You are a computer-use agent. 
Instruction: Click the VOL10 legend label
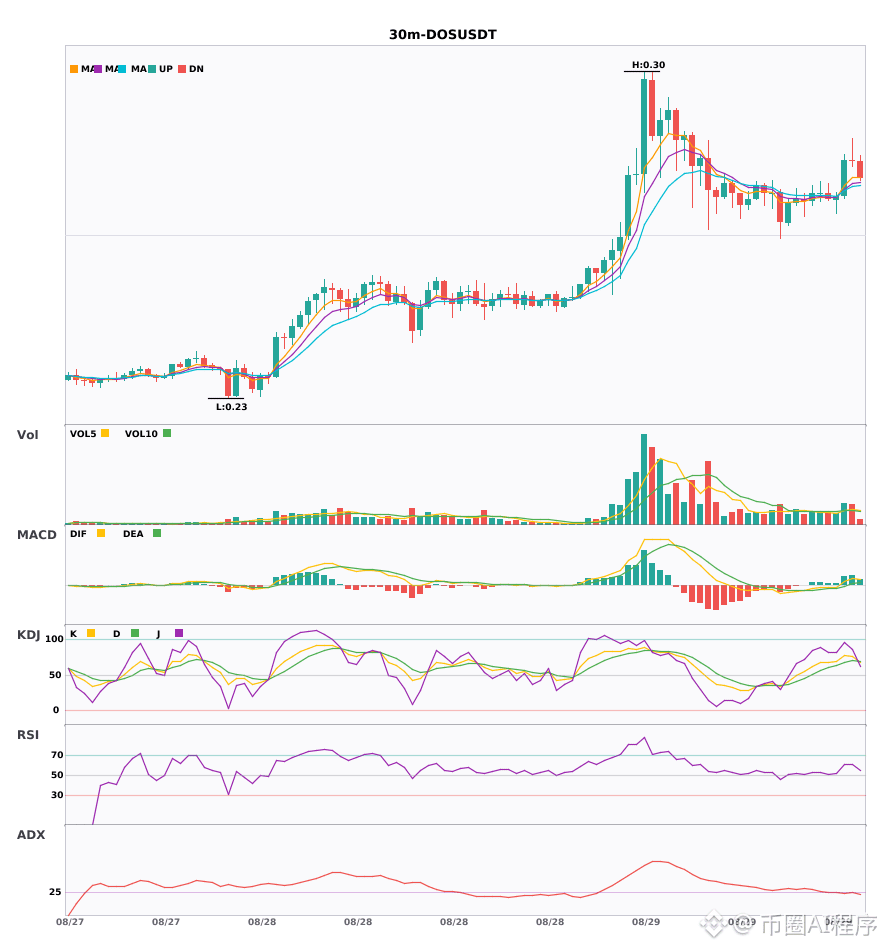[141, 434]
